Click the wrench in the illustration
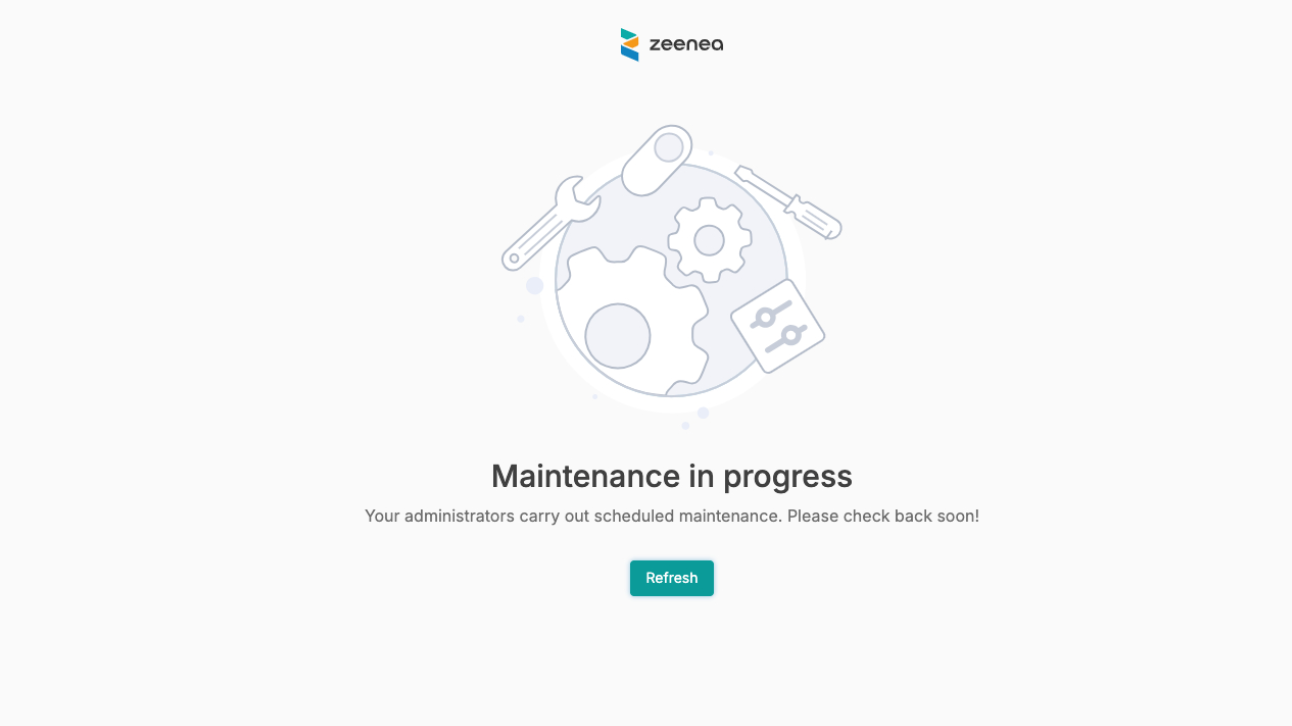The width and height of the screenshot is (1292, 726). [x=549, y=223]
